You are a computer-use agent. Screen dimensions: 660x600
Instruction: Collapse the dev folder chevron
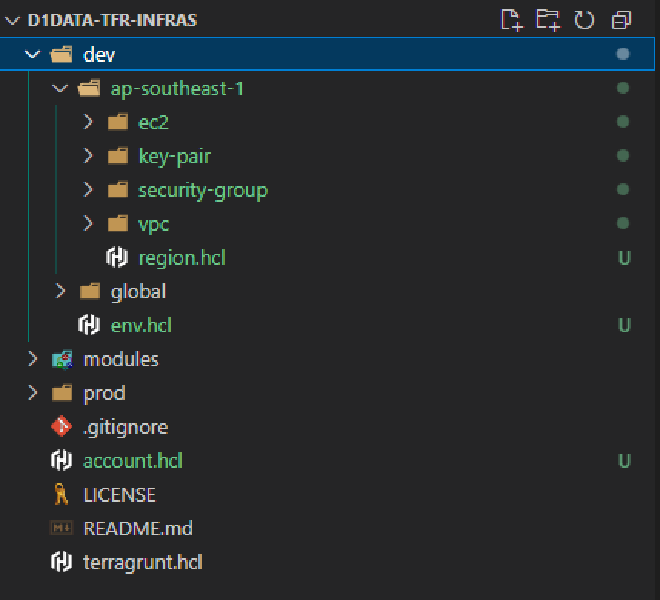32,54
